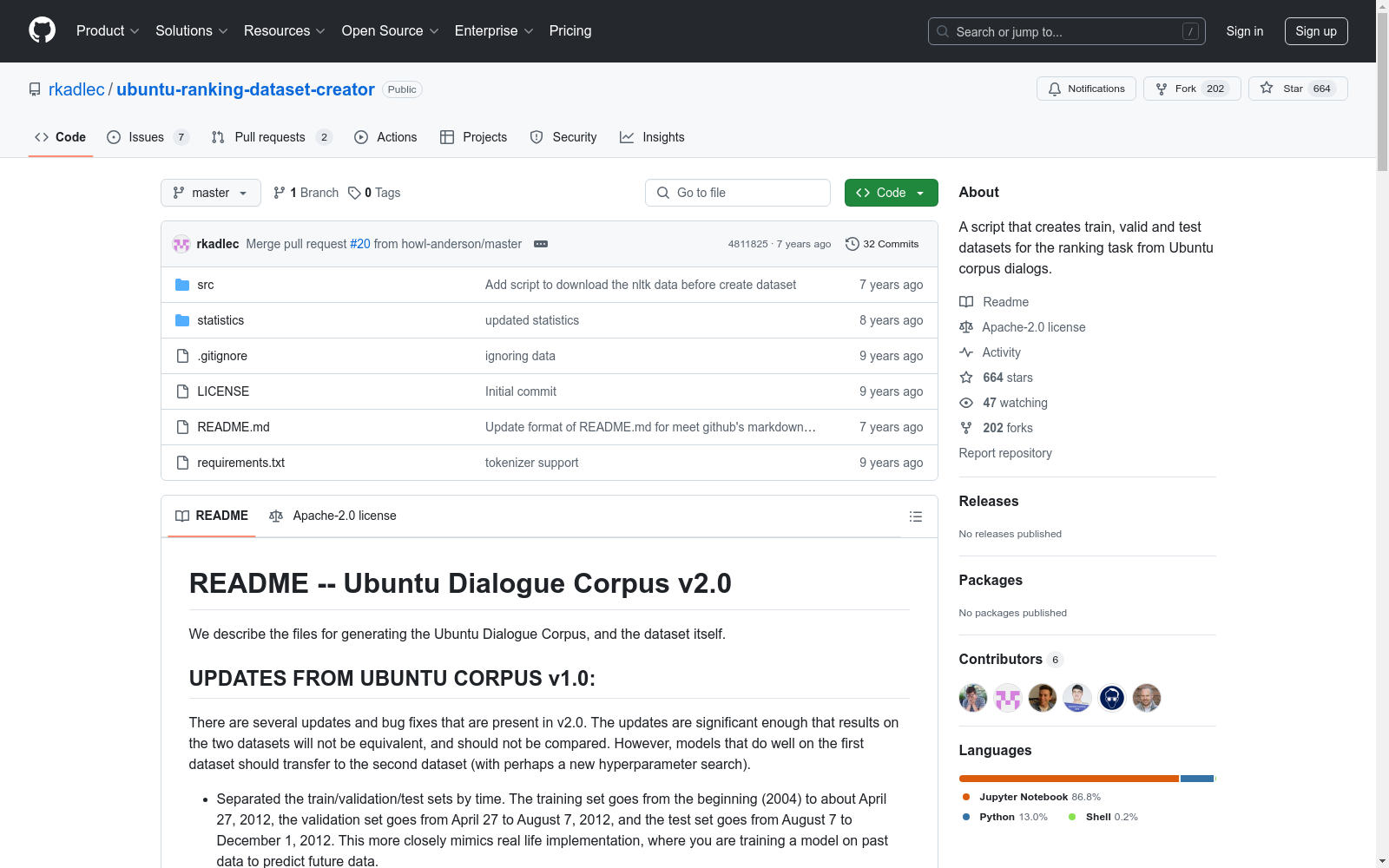Open pull request #20 link

(360, 244)
